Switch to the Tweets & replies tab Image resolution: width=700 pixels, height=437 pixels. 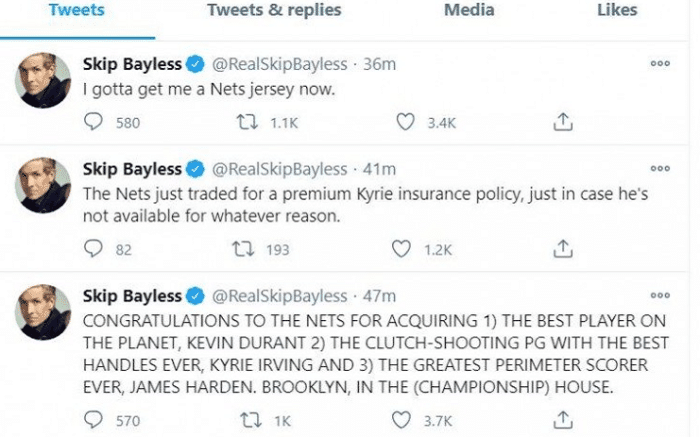274,11
